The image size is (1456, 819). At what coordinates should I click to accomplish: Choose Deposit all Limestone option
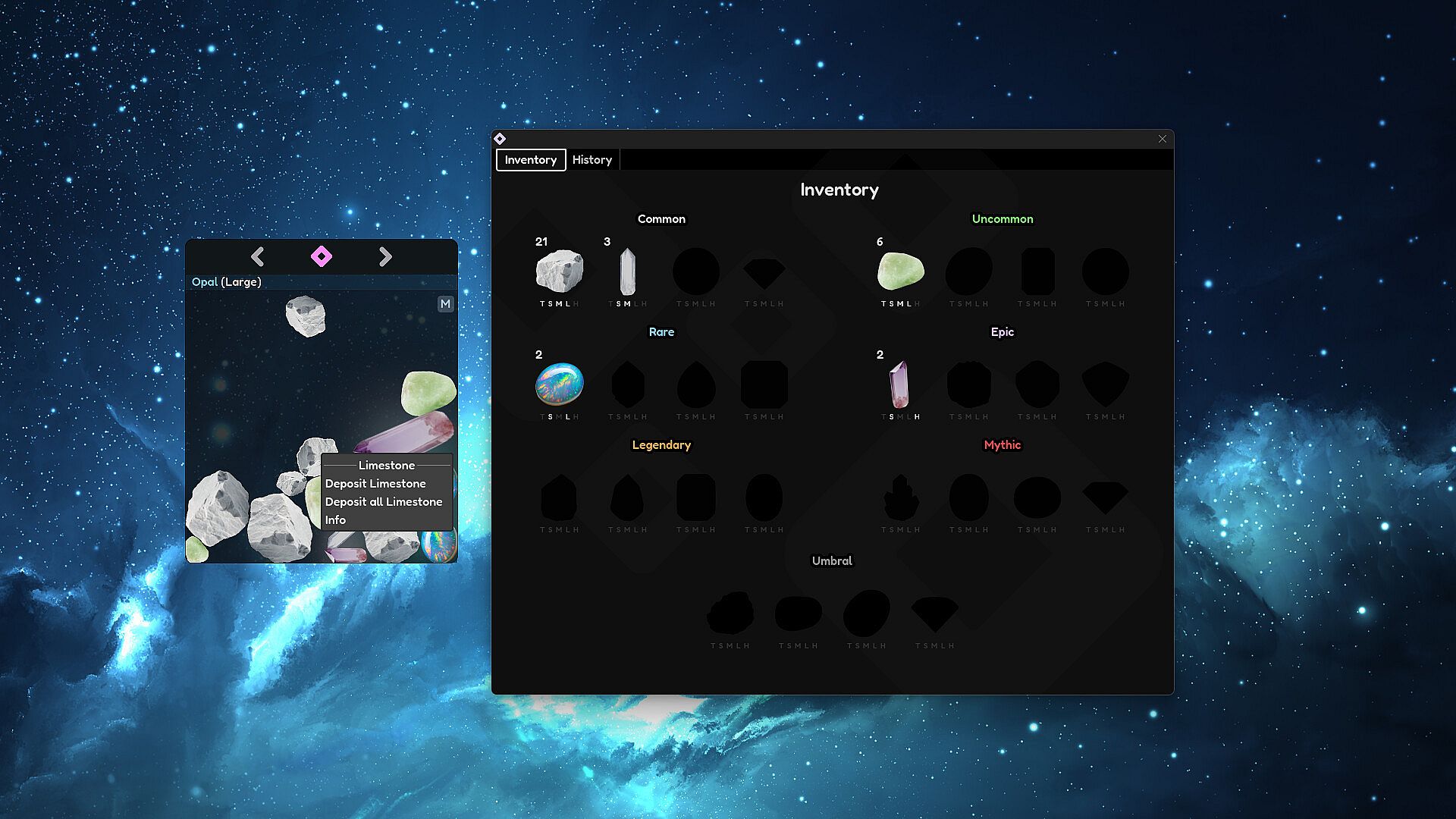click(383, 502)
